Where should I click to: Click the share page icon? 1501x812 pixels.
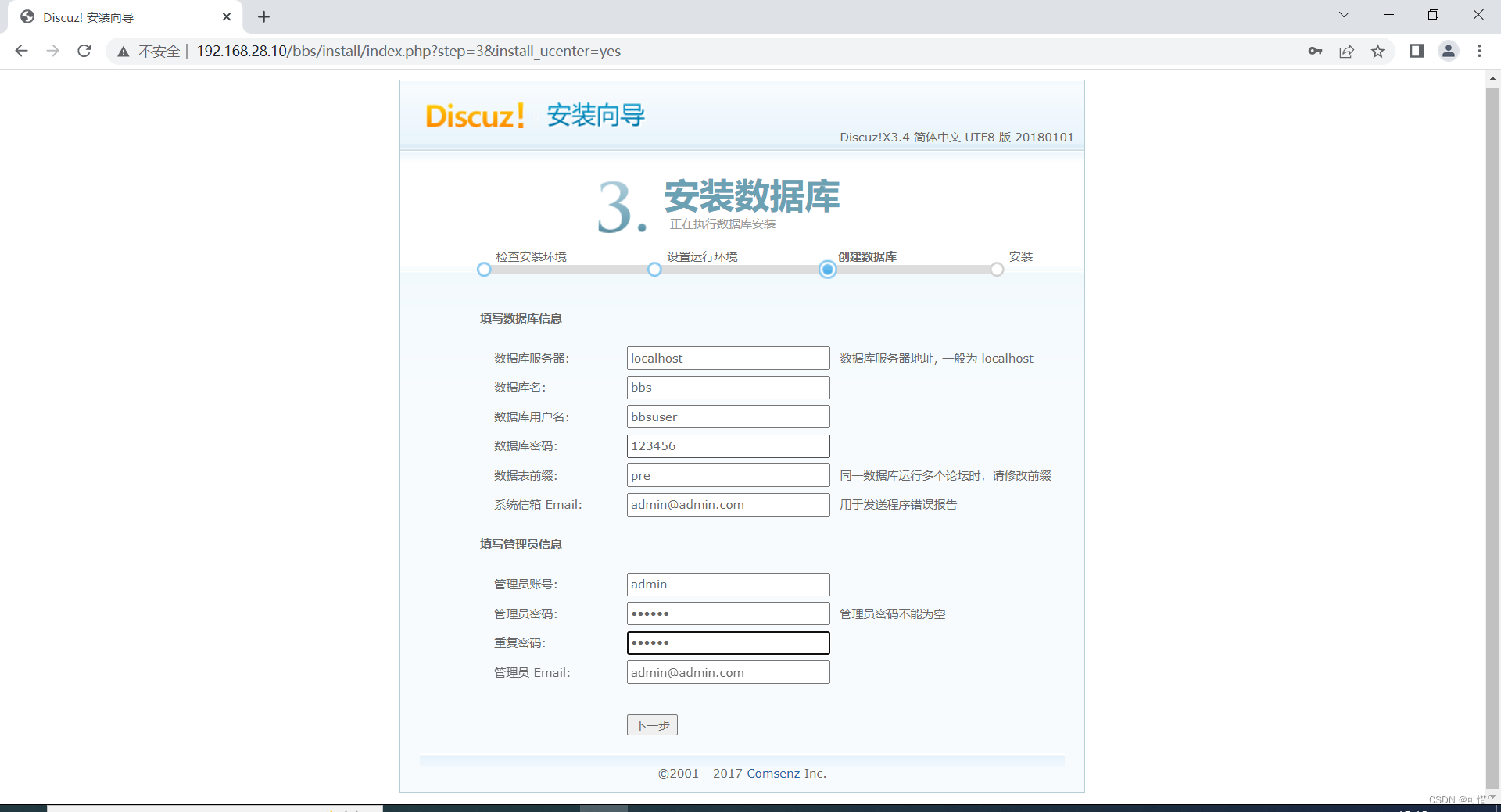coord(1346,51)
